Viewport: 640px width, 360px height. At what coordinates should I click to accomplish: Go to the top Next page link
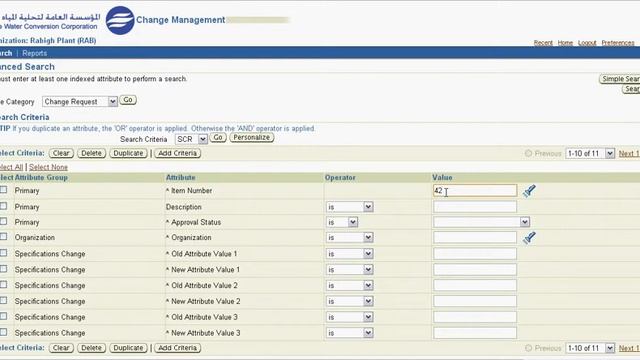coord(629,153)
